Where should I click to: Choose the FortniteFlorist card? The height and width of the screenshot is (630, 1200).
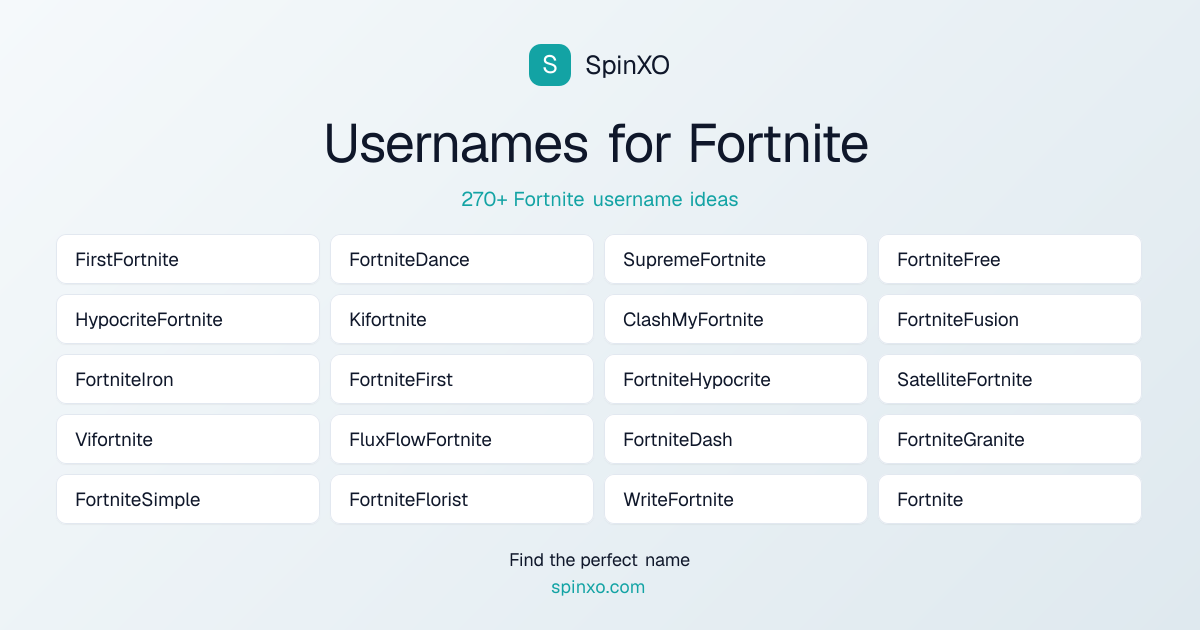click(x=462, y=499)
